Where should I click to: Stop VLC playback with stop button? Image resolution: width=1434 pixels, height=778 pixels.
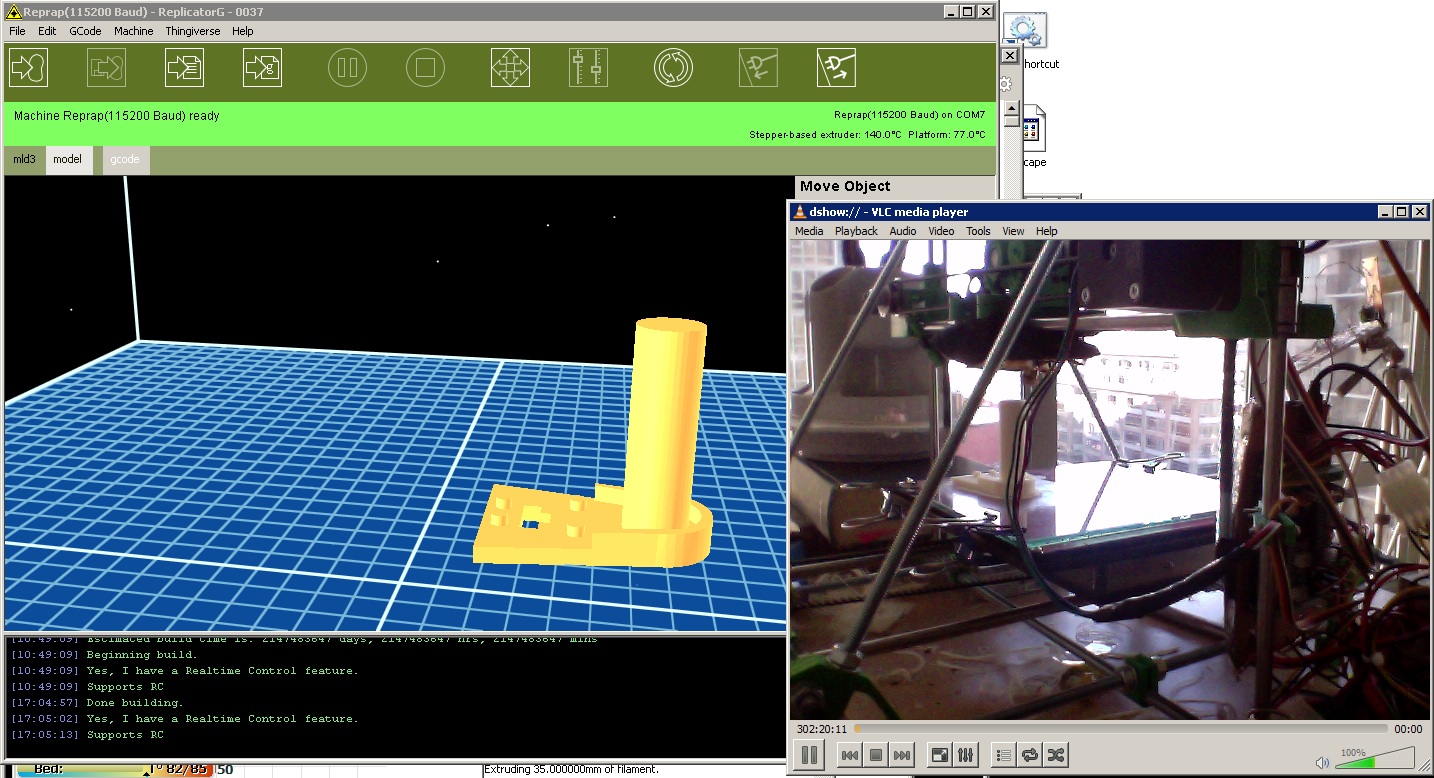point(876,755)
